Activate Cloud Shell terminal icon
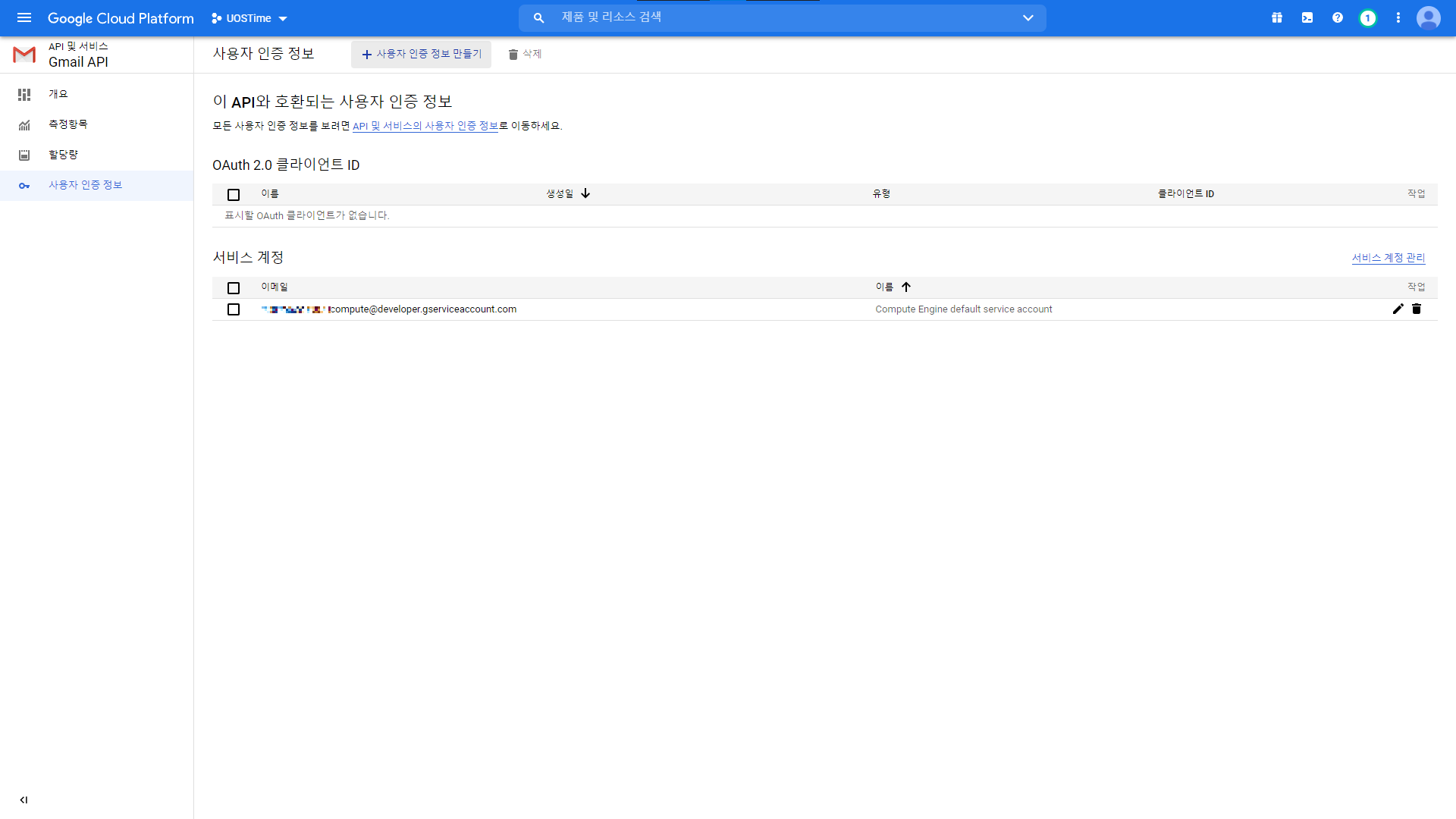1456x819 pixels. [1307, 17]
